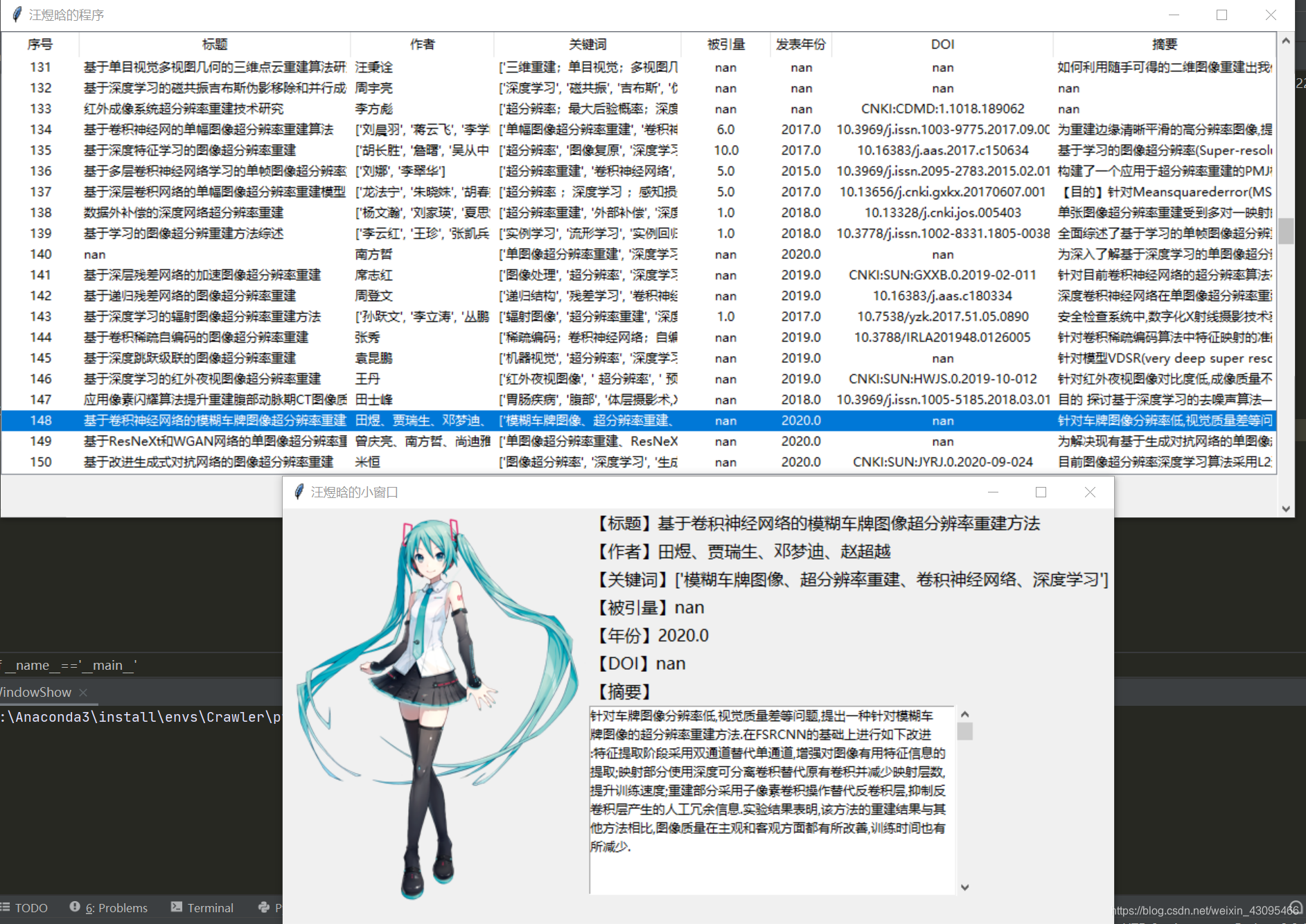Click the abstract box scroll-up arrow
Viewport: 1306px width, 924px height.
964,714
